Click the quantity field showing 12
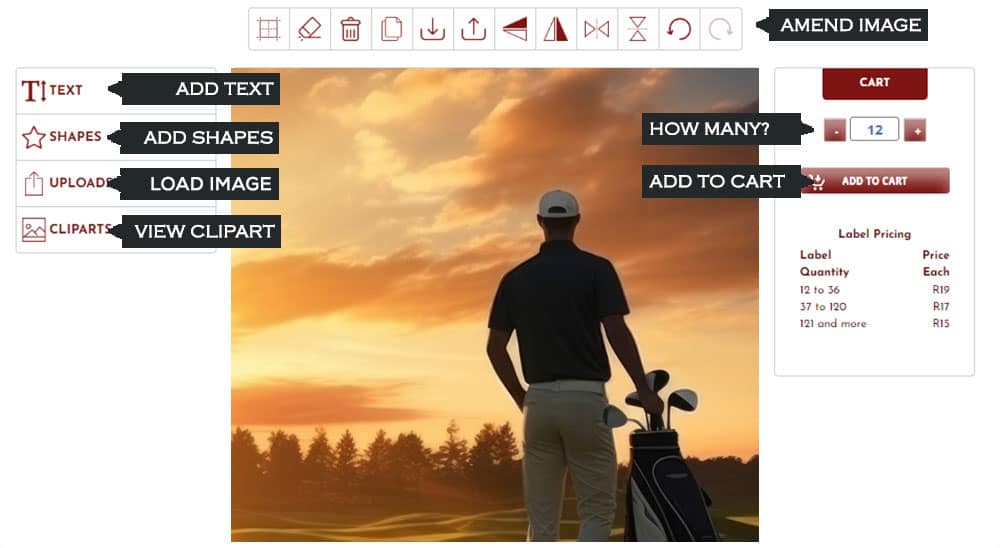 (x=874, y=130)
